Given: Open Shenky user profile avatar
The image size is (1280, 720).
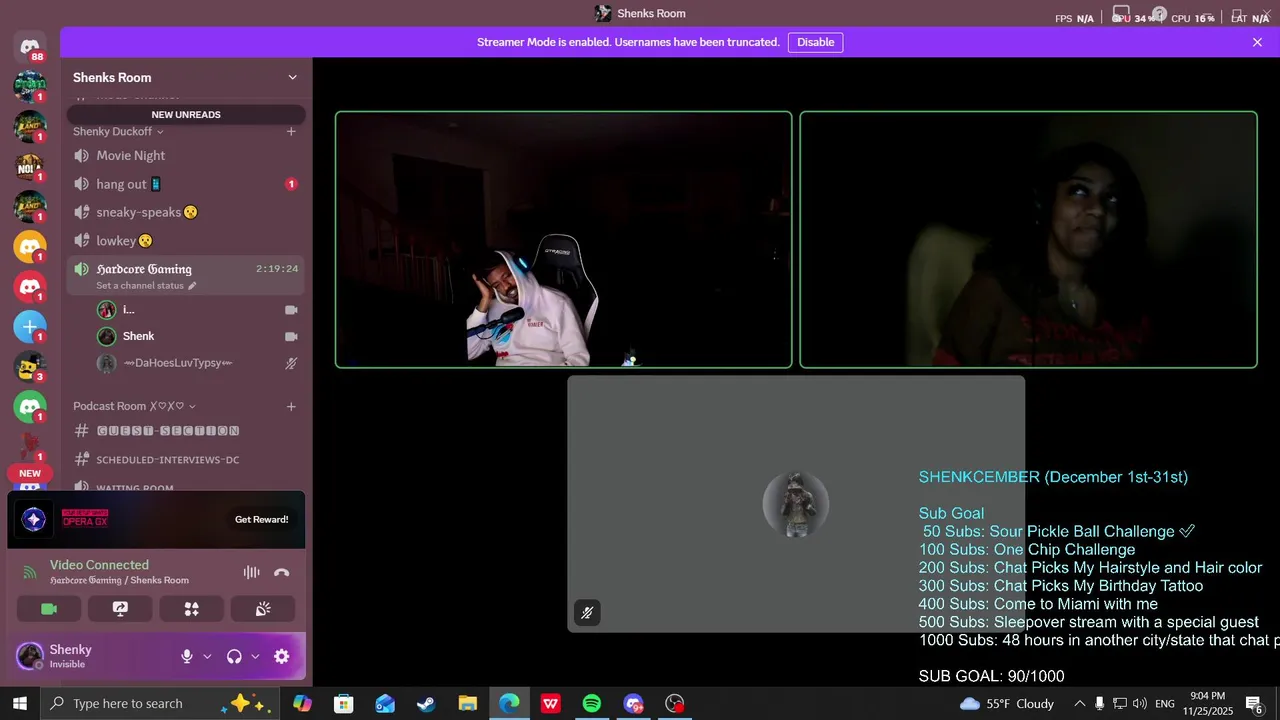Looking at the screenshot, I should [x=30, y=656].
